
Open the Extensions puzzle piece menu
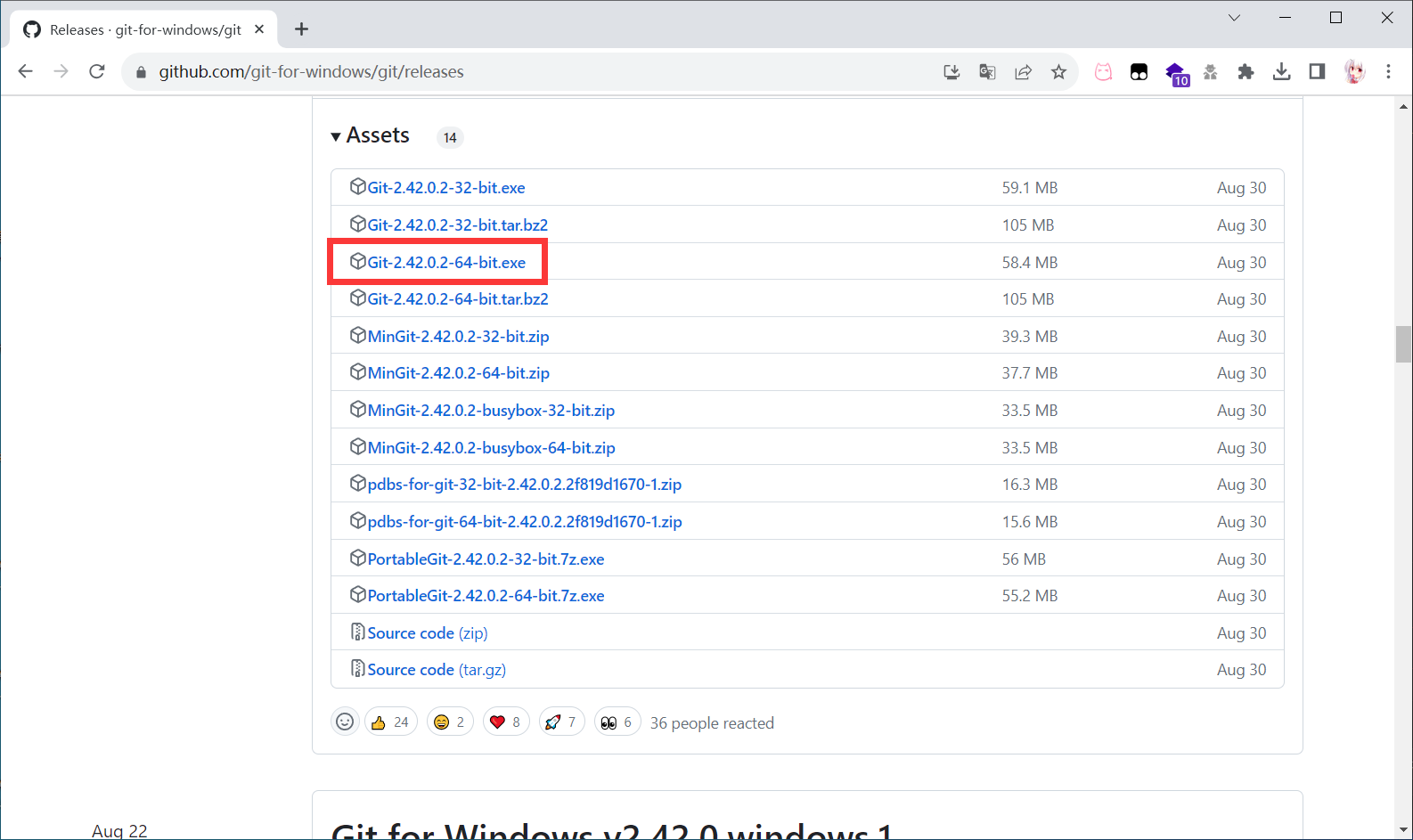tap(1246, 72)
